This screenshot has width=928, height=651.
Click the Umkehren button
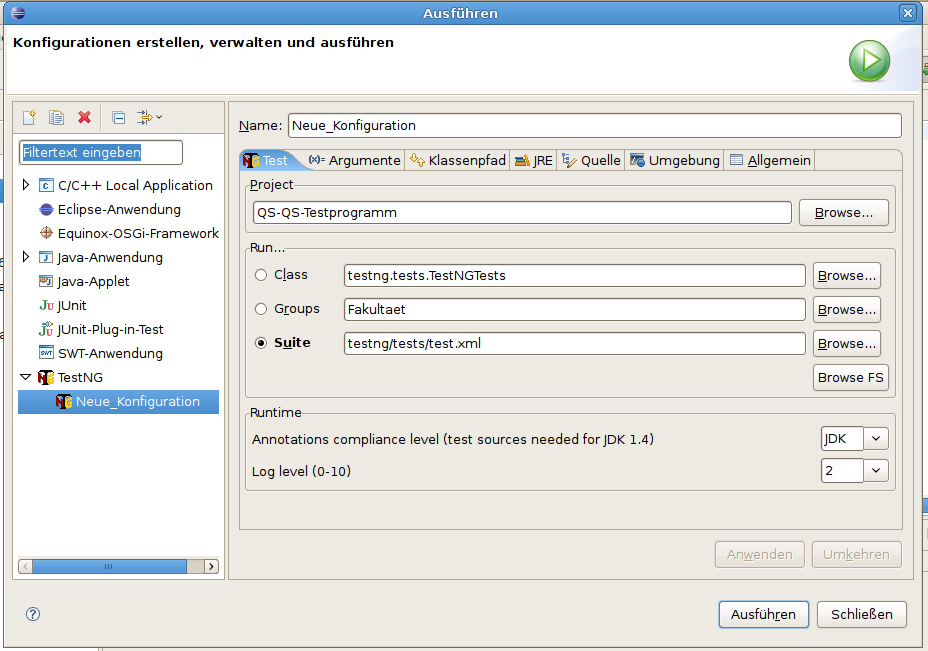[x=856, y=555]
